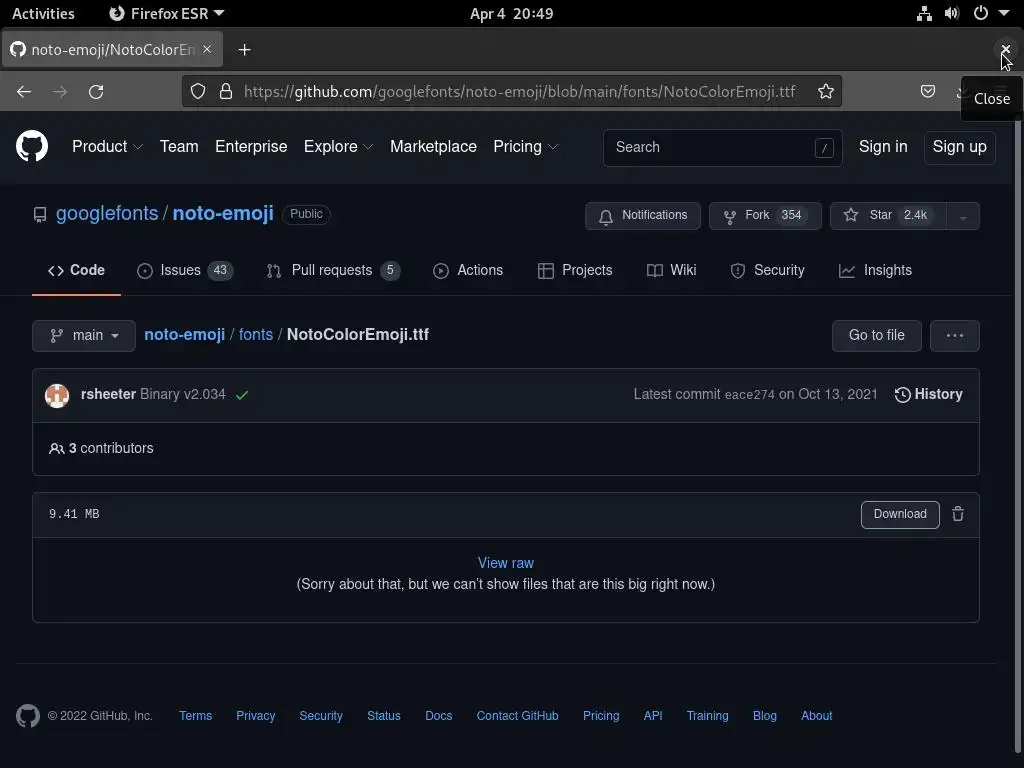Expand the Star lists dropdown arrow

pyautogui.click(x=963, y=216)
